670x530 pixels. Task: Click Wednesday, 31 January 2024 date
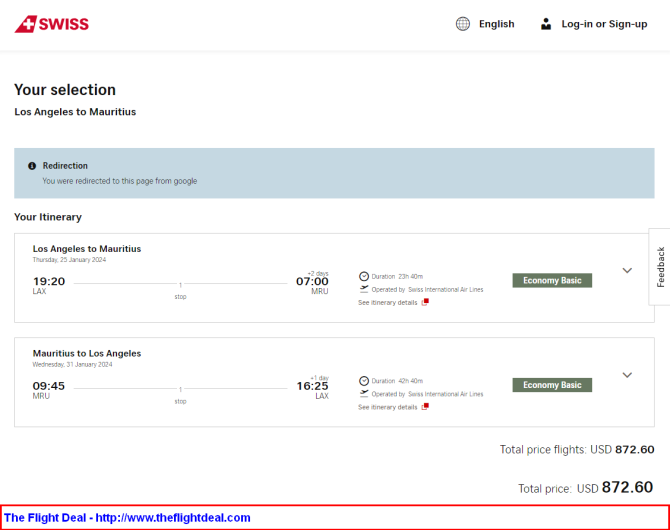point(72,365)
